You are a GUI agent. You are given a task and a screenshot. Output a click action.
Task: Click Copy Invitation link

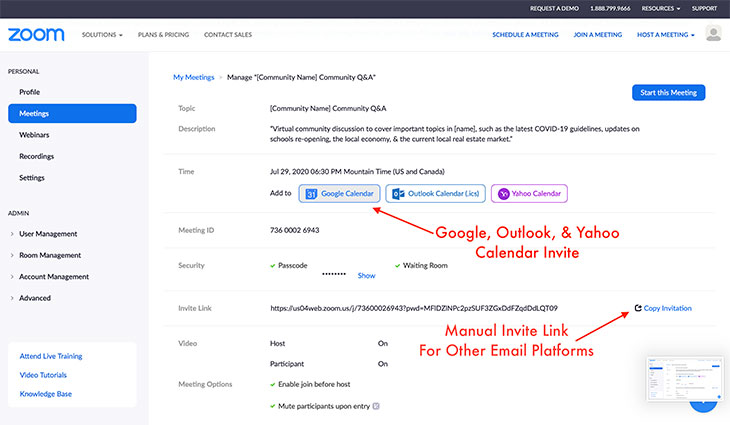(x=668, y=308)
